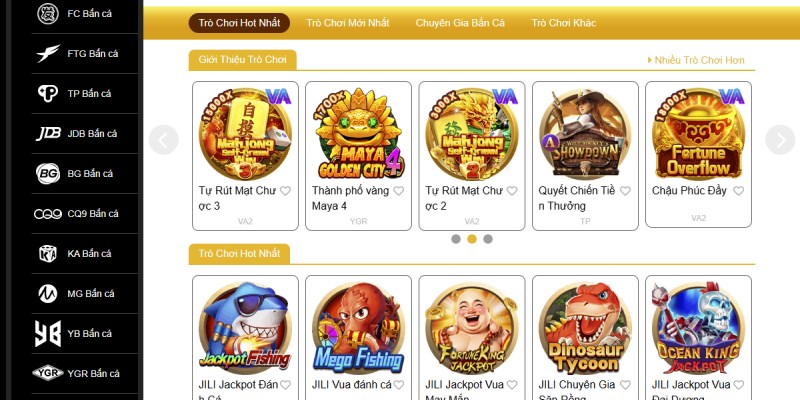800x400 pixels.
Task: Favorite JILI Vua đánh cá with heart
Action: (398, 385)
